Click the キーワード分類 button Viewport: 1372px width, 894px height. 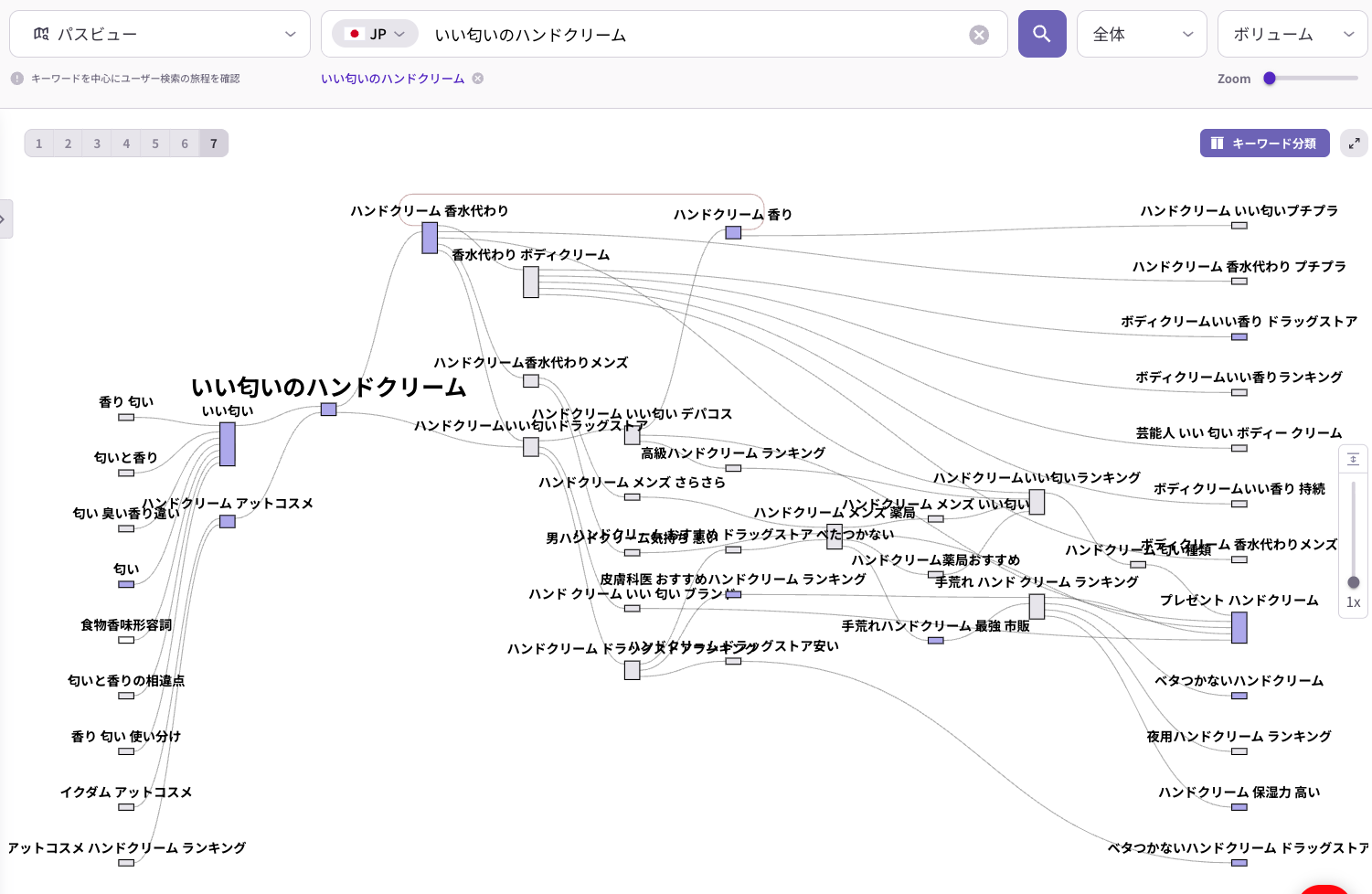click(x=1263, y=143)
